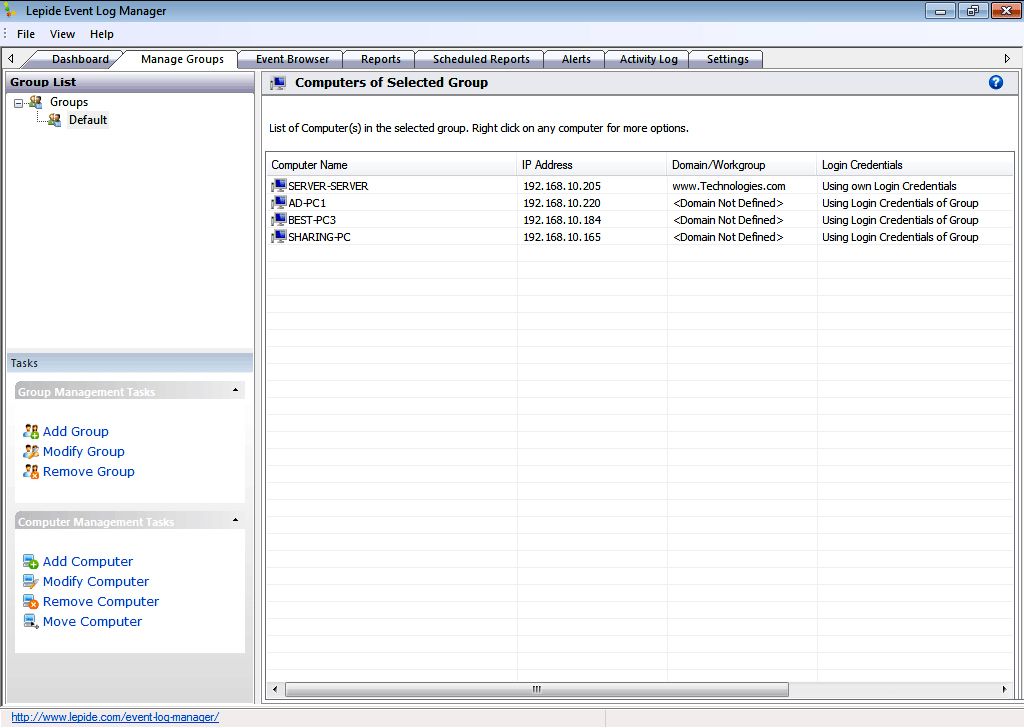Click the Using own Login Credentials cell
1024x728 pixels.
pyautogui.click(x=889, y=186)
